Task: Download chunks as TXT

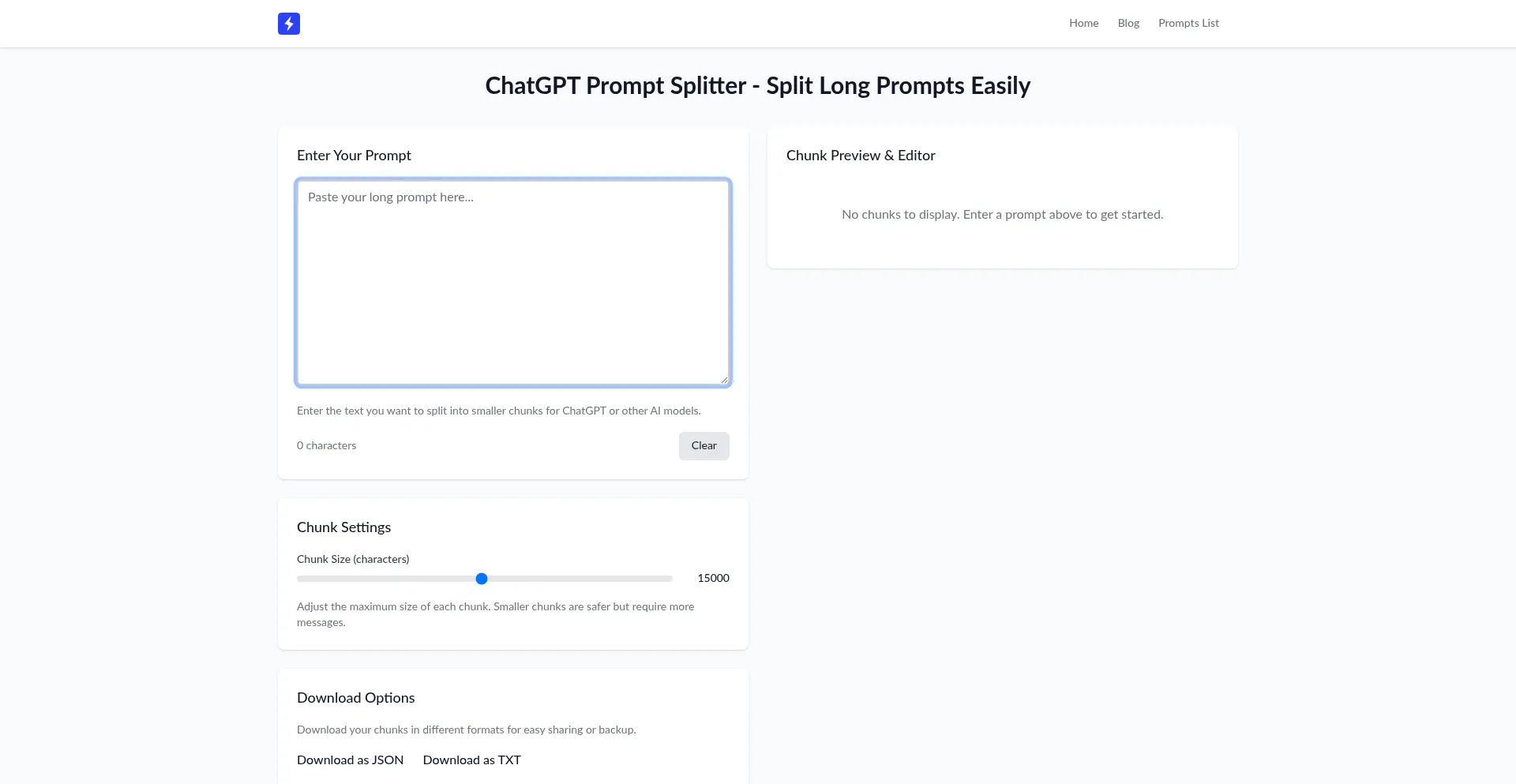Action: tap(471, 760)
